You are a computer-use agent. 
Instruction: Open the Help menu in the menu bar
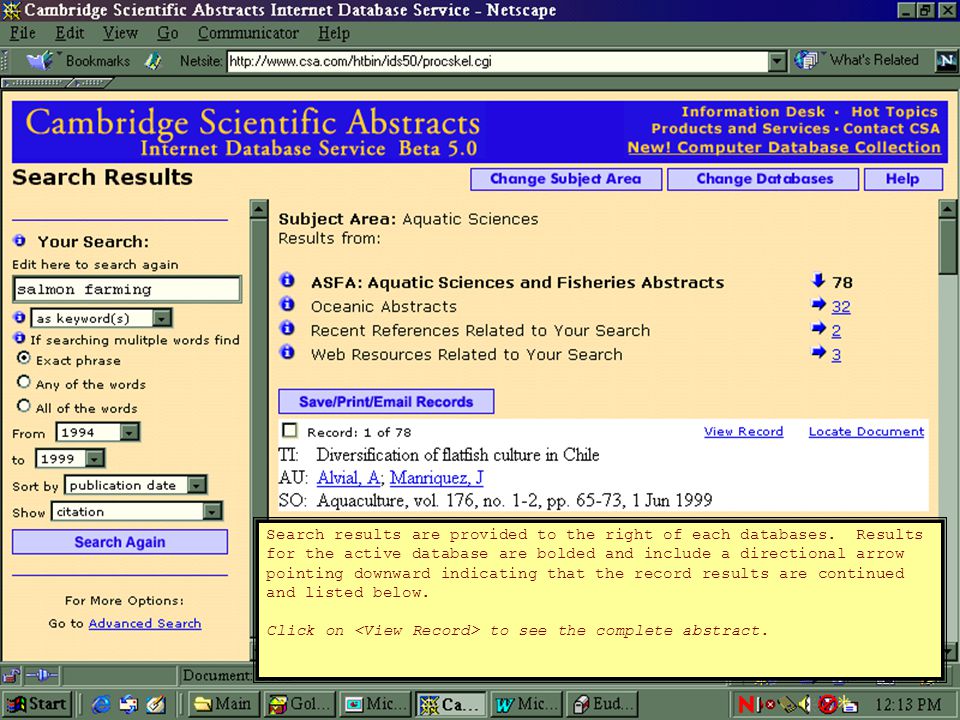tap(334, 33)
